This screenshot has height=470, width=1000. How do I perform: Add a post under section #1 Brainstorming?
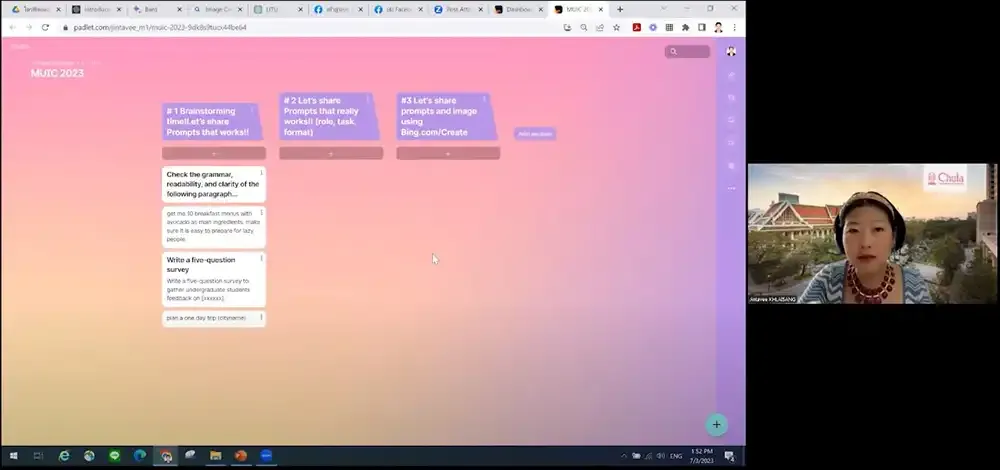point(214,153)
